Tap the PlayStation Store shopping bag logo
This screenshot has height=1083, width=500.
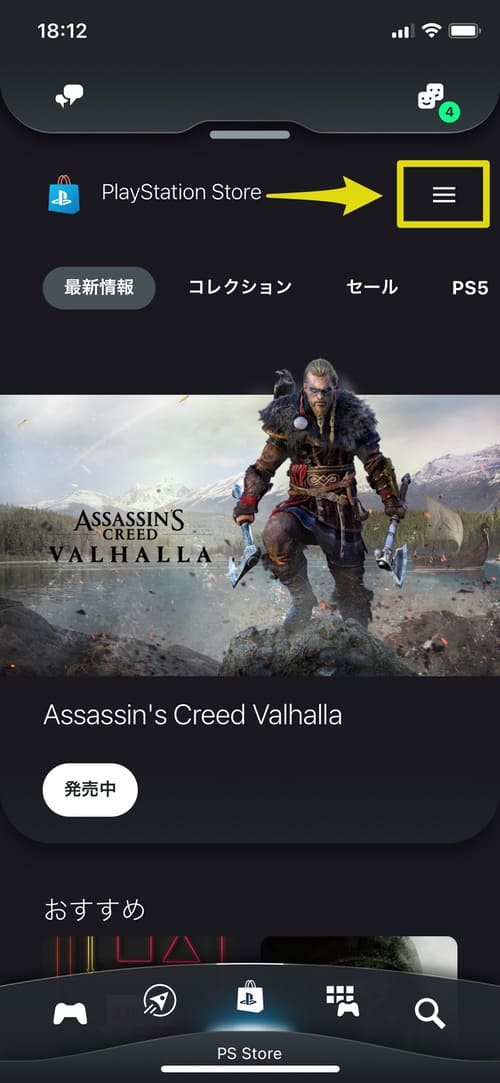[x=64, y=194]
